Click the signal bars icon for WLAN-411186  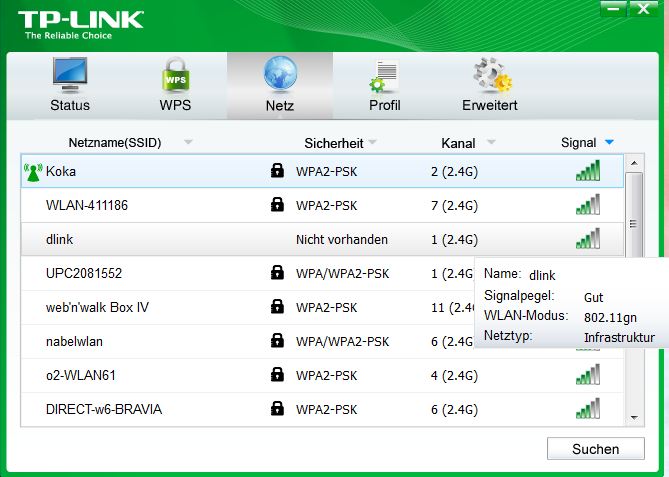[x=588, y=204]
